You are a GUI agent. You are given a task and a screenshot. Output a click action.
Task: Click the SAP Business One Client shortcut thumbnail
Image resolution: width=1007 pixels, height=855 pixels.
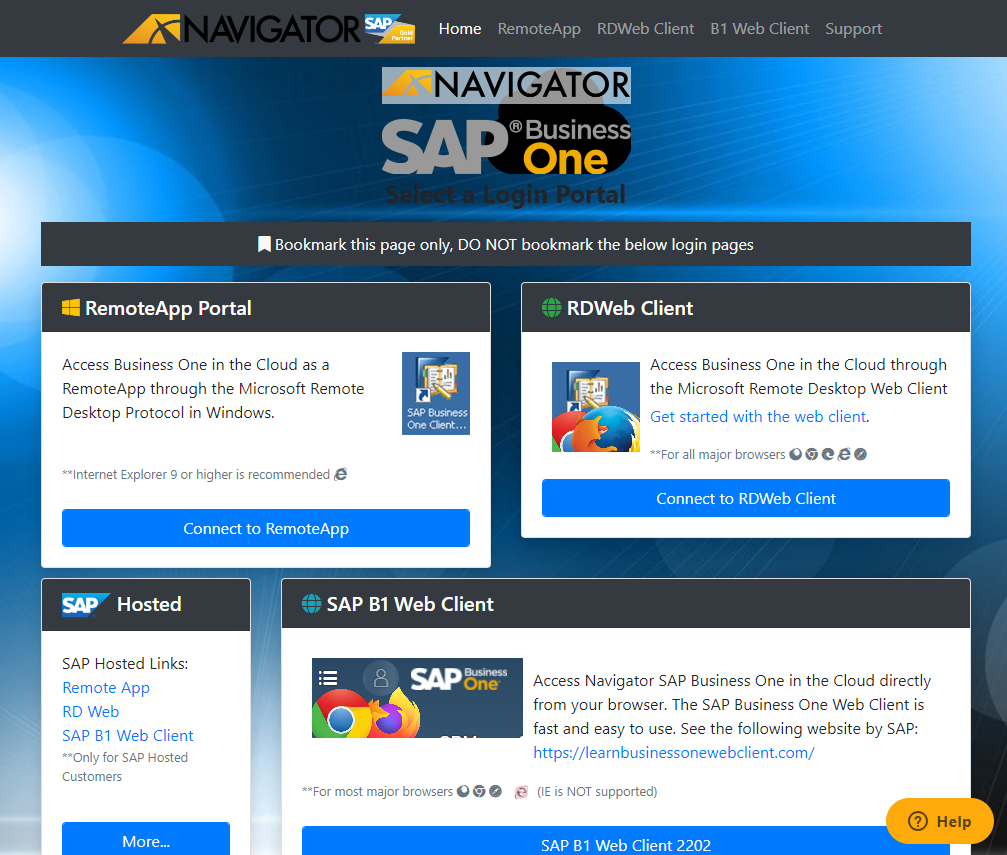[x=436, y=393]
